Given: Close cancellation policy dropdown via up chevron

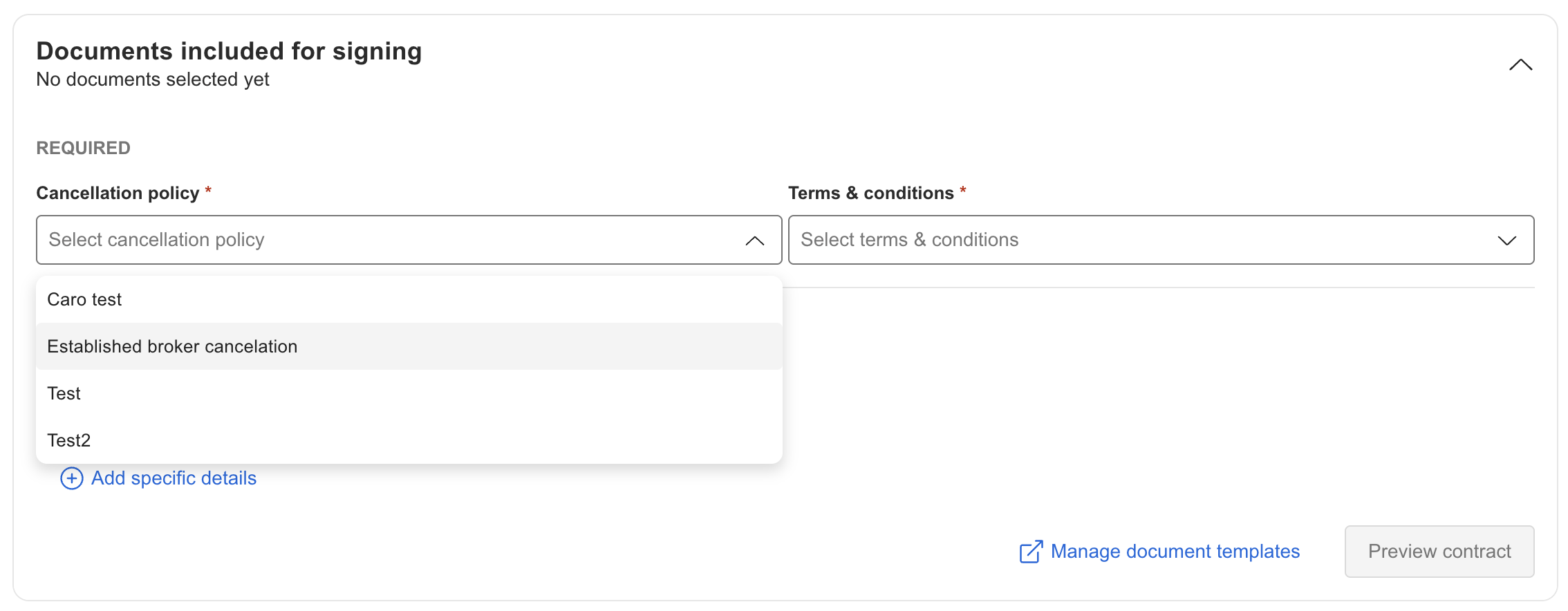Looking at the screenshot, I should 755,241.
